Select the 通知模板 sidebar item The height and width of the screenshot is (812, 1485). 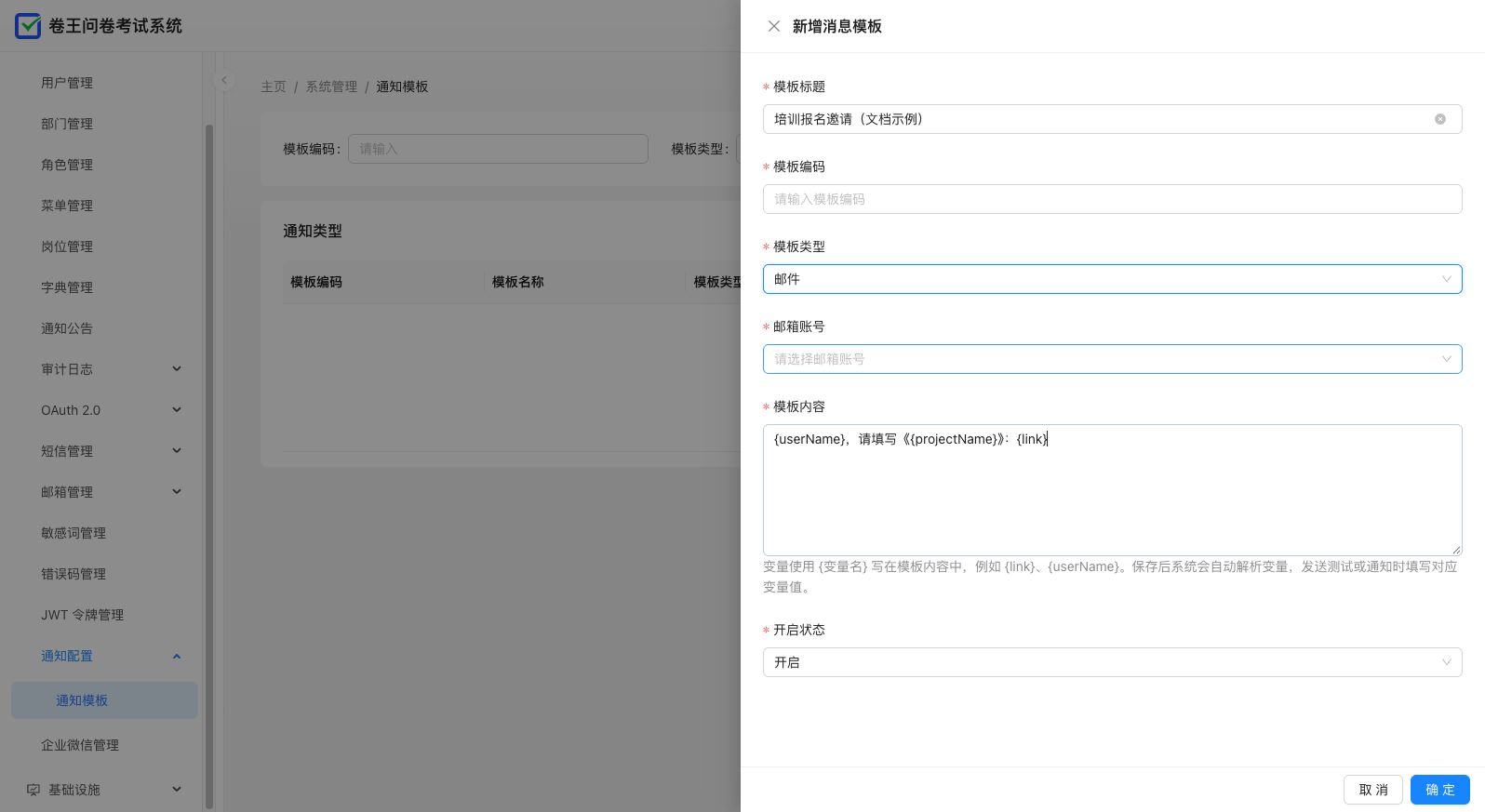104,700
